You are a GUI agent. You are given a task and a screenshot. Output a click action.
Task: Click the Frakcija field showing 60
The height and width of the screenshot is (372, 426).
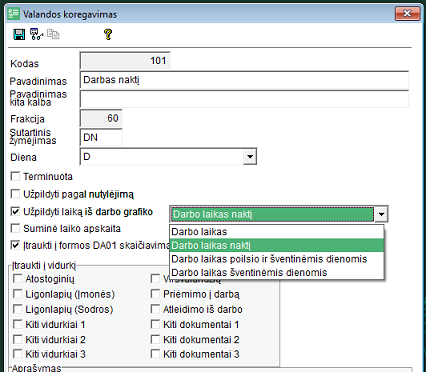coord(101,118)
